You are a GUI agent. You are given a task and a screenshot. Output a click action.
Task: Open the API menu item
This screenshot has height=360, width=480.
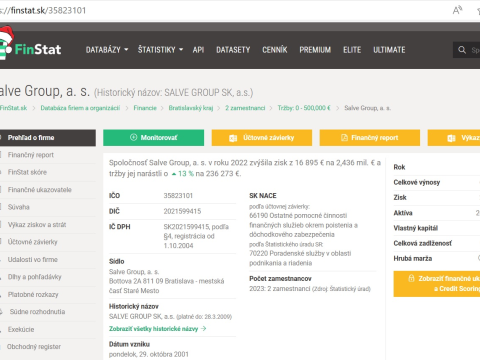(198, 50)
